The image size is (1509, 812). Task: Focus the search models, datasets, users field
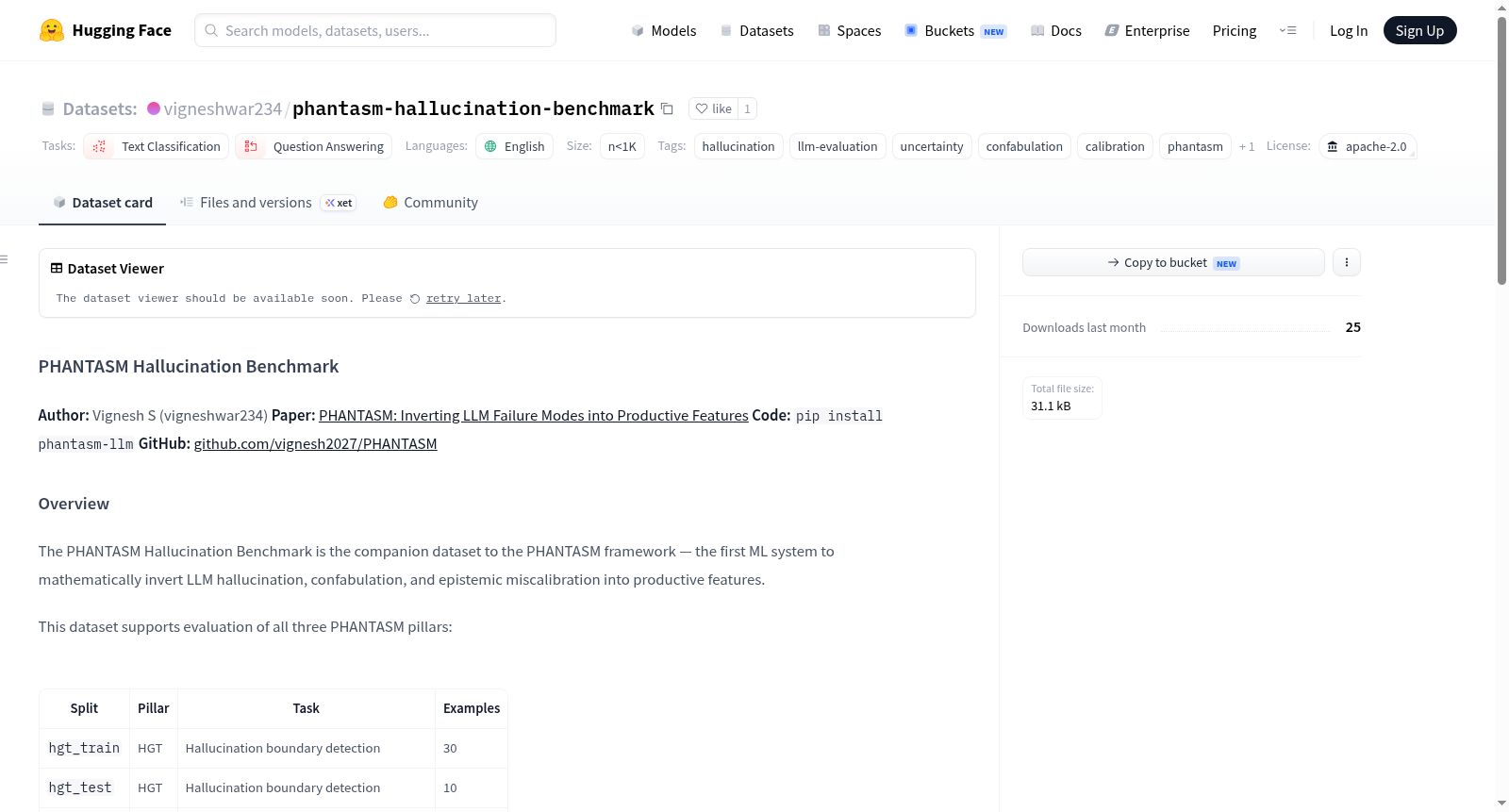tap(375, 30)
